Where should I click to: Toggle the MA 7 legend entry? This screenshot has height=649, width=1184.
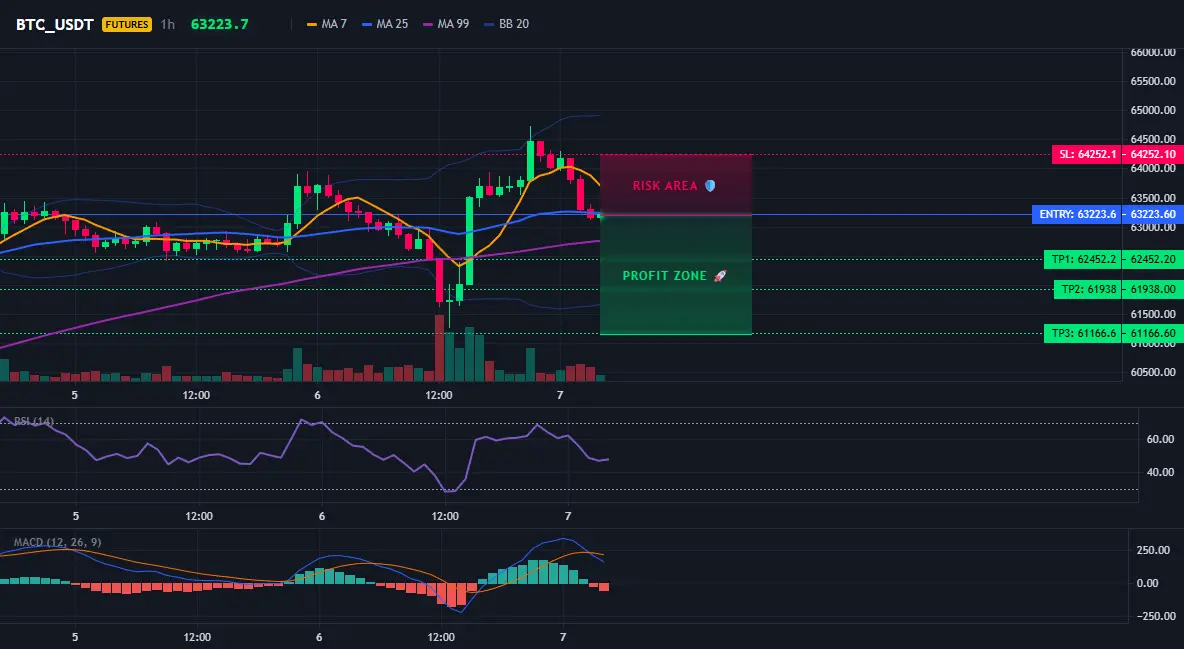tap(327, 24)
